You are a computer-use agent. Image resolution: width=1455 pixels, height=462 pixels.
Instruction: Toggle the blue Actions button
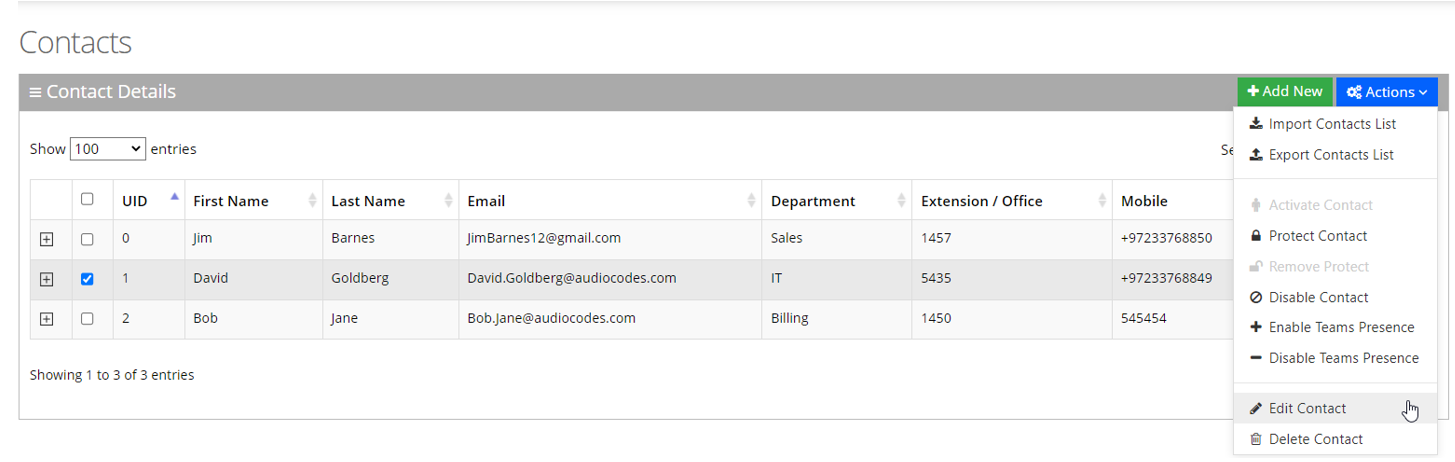(x=1386, y=92)
